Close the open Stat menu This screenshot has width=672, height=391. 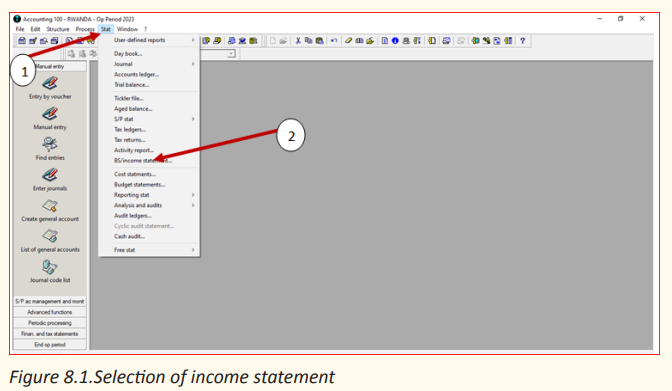[x=106, y=29]
